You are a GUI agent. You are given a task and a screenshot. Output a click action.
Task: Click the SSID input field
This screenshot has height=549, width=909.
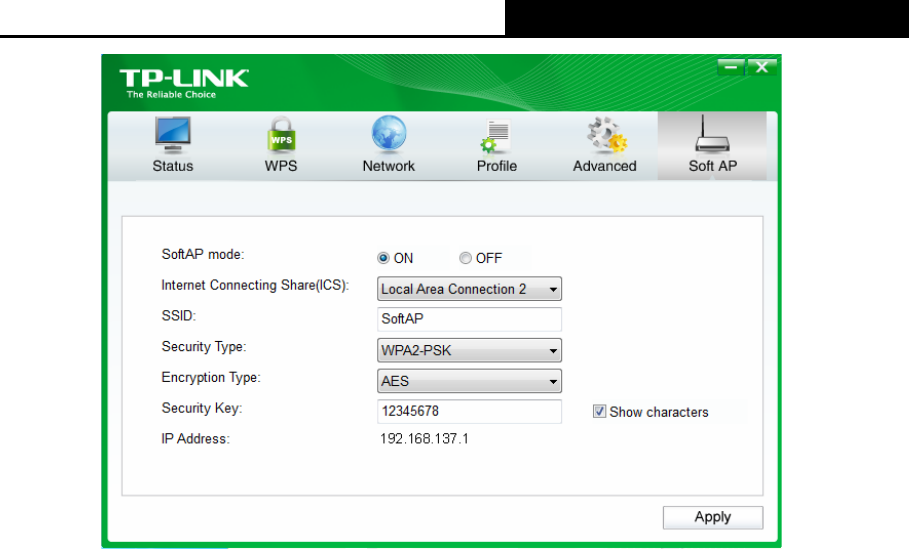click(469, 319)
